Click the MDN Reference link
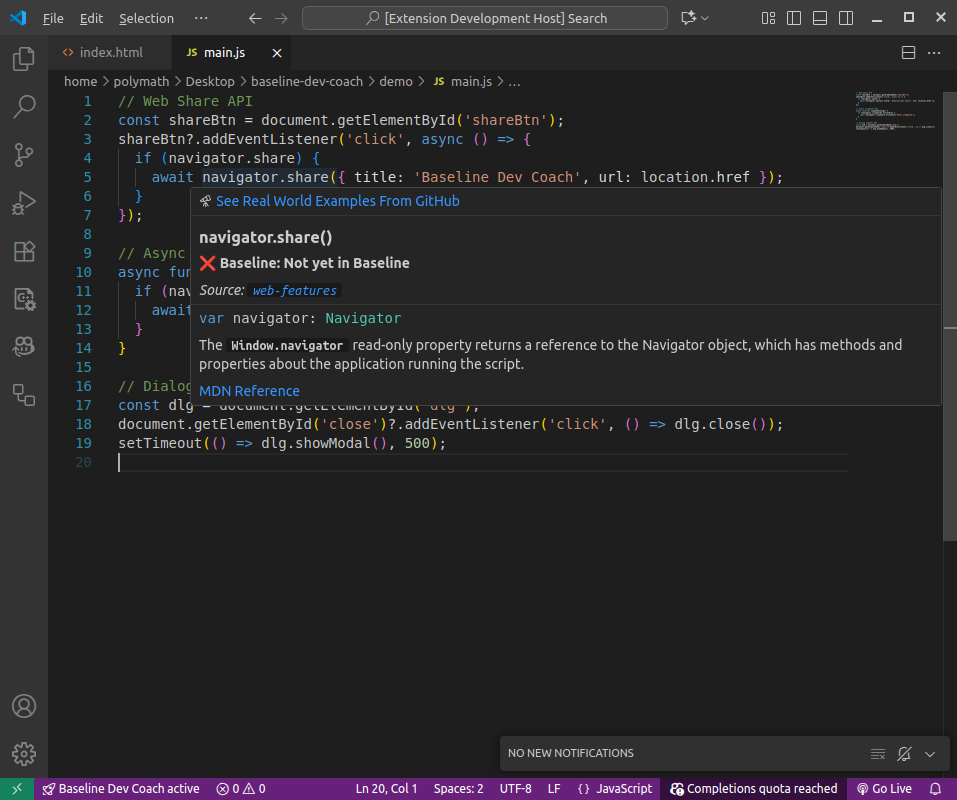Viewport: 957px width, 800px height. point(249,391)
